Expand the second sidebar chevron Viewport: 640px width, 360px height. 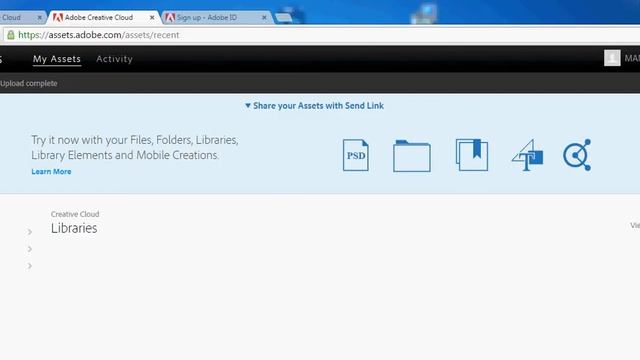point(30,249)
